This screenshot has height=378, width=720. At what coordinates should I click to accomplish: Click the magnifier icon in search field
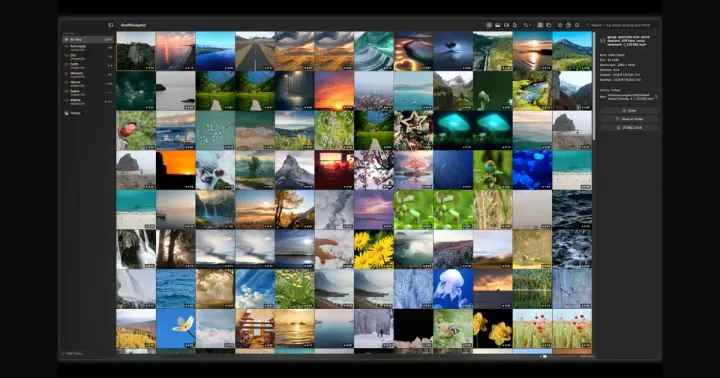click(x=588, y=25)
